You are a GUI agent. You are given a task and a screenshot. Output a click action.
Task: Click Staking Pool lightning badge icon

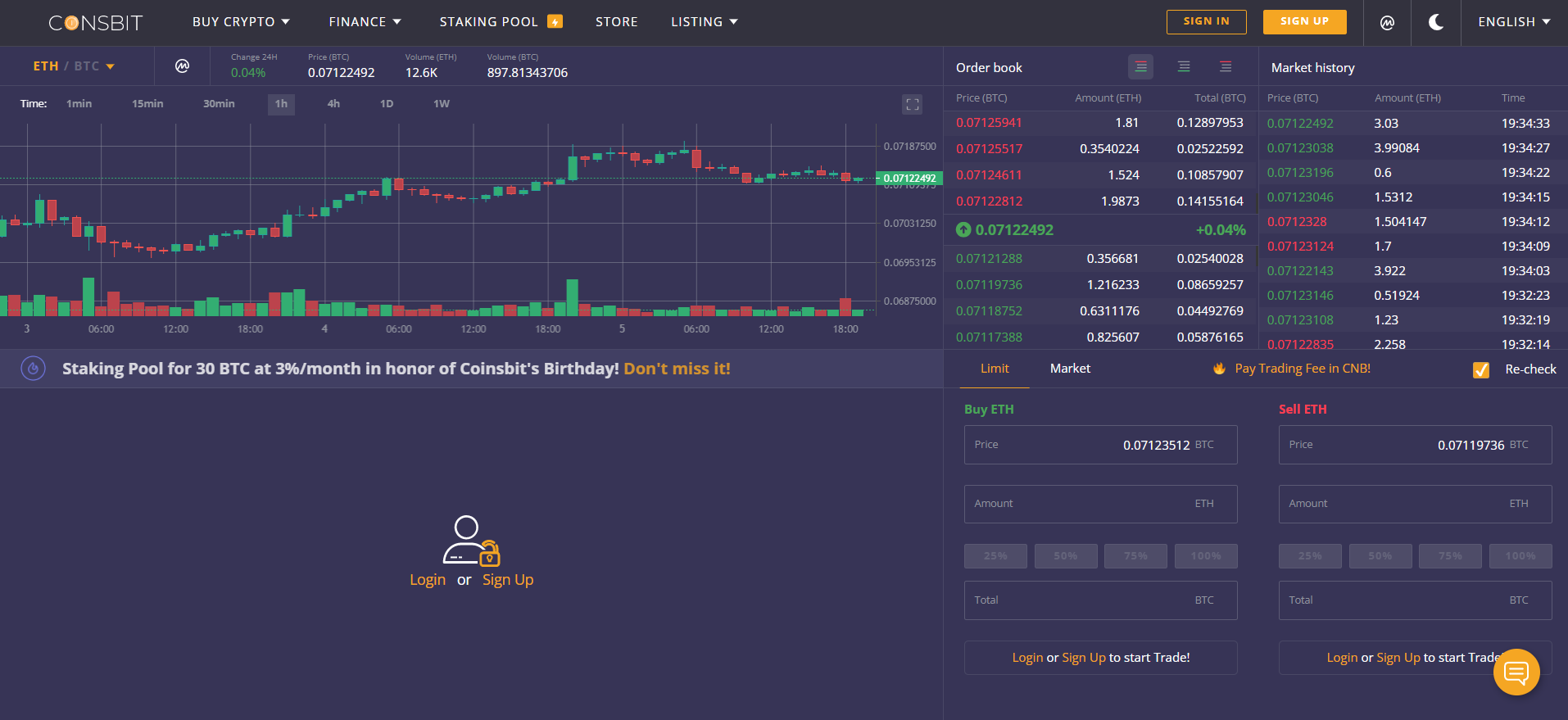point(555,22)
